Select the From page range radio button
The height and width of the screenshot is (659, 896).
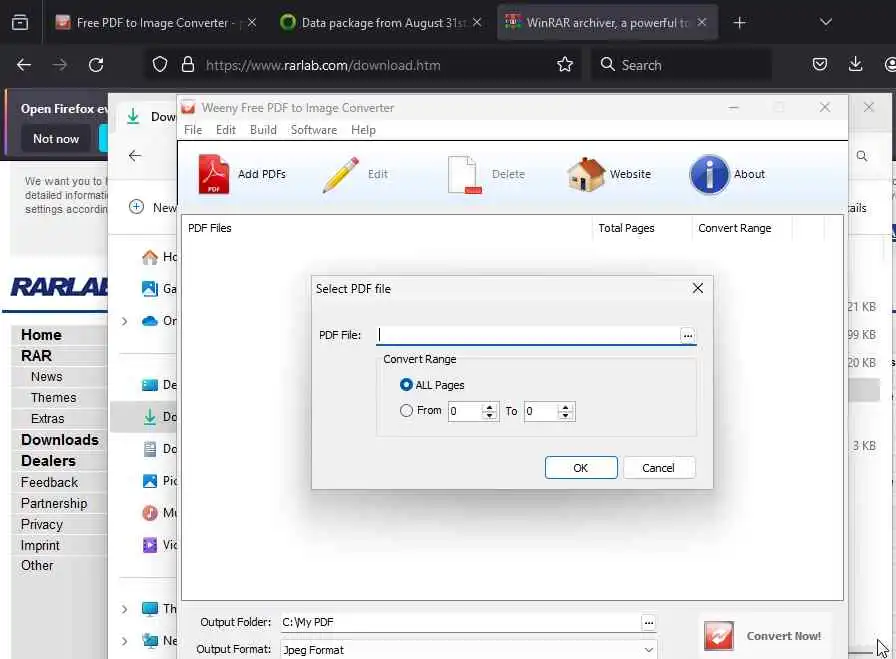(x=406, y=410)
